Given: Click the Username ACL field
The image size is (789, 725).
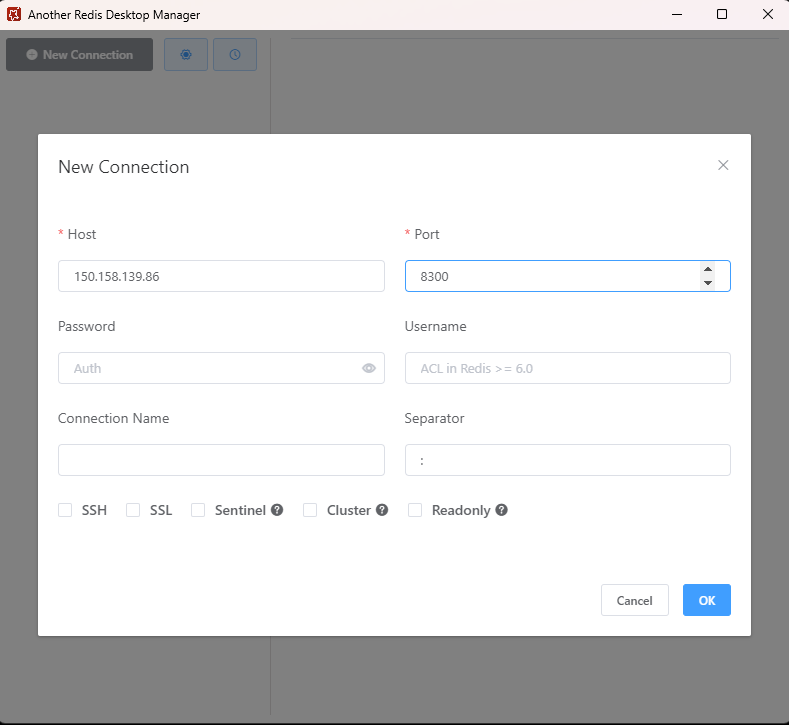Looking at the screenshot, I should (x=568, y=368).
